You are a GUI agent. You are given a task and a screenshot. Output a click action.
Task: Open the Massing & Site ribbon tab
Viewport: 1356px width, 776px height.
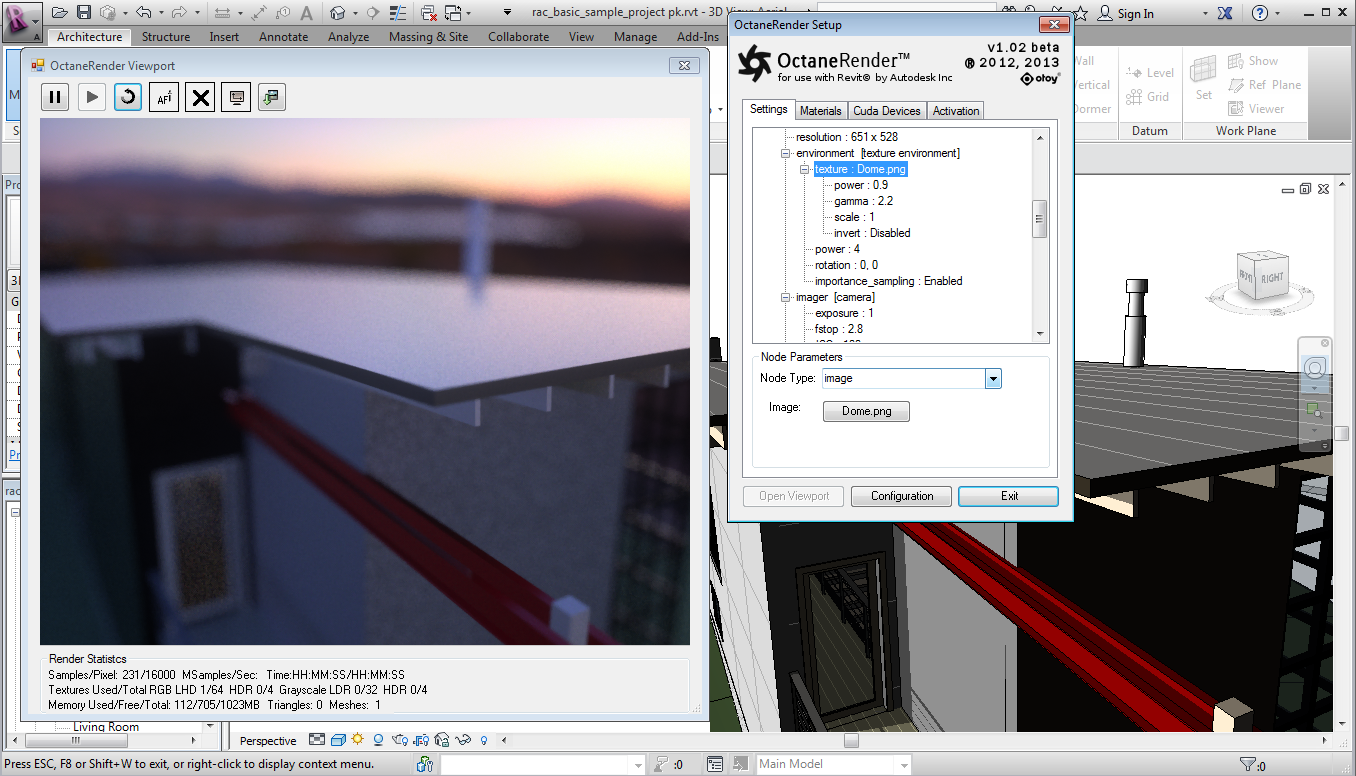coord(428,37)
